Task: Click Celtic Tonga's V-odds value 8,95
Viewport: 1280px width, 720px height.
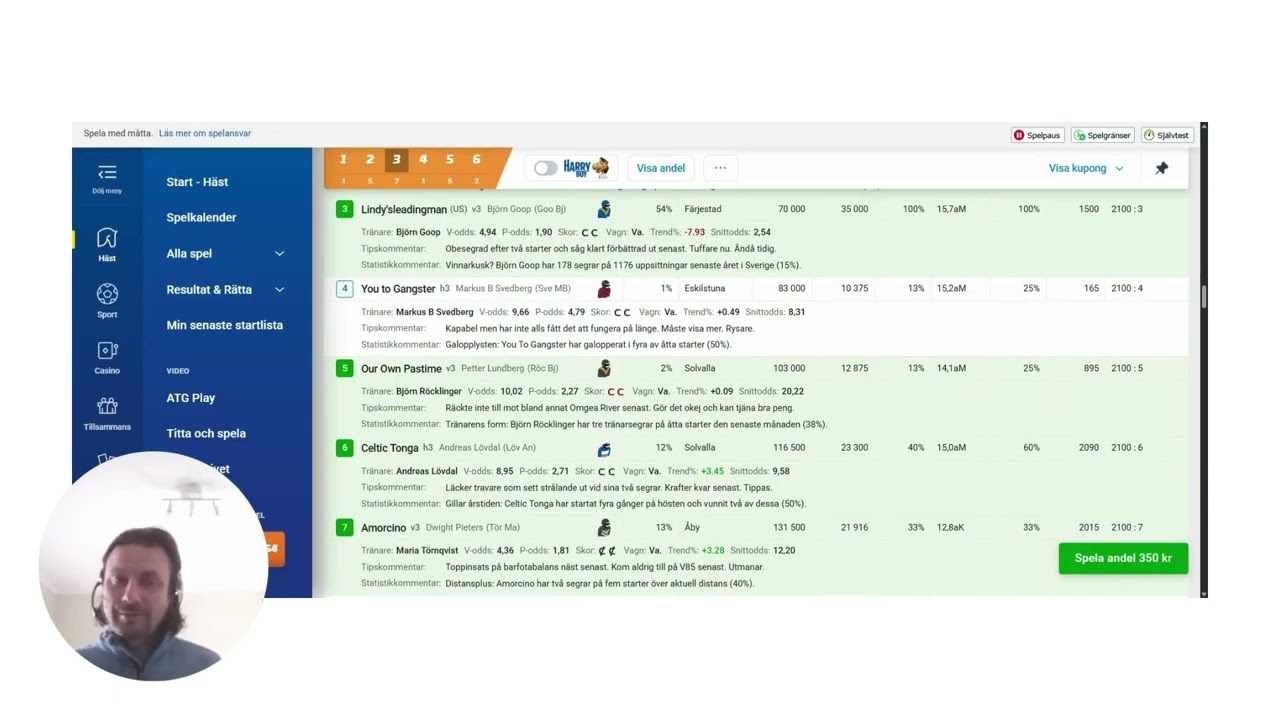Action: (x=504, y=471)
